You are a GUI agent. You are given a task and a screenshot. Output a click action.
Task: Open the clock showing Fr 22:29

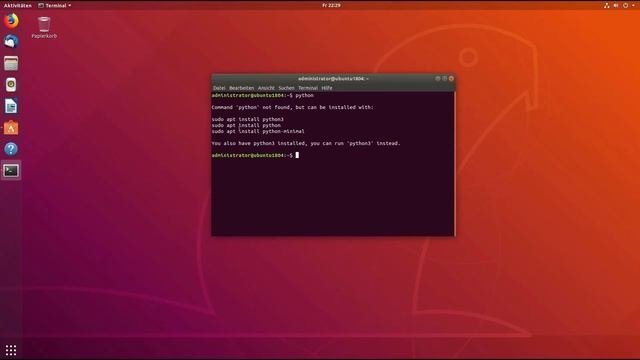point(331,5)
